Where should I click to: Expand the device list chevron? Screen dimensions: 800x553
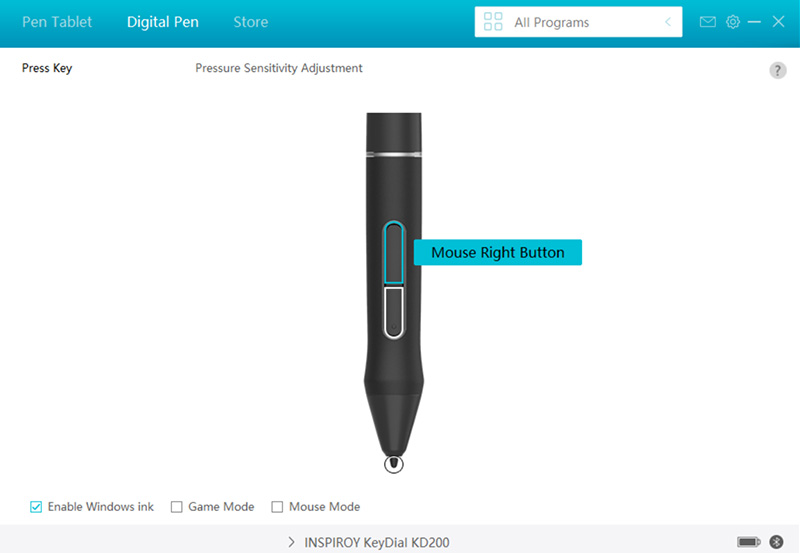coord(291,542)
